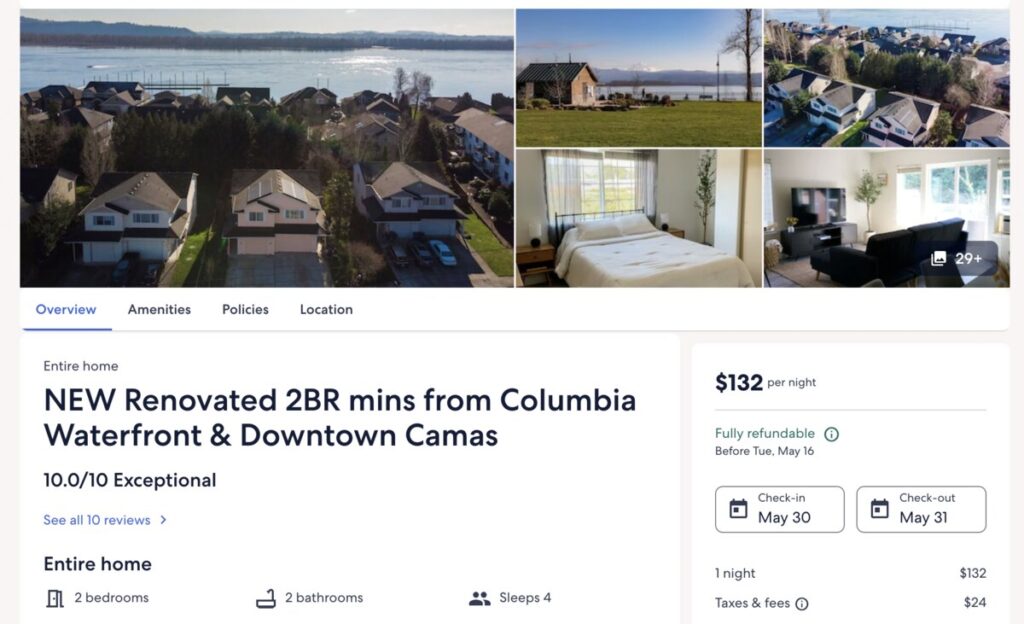Screen dimensions: 1024x624
Task: Open the photo gallery 29+ icon
Action: click(x=938, y=258)
